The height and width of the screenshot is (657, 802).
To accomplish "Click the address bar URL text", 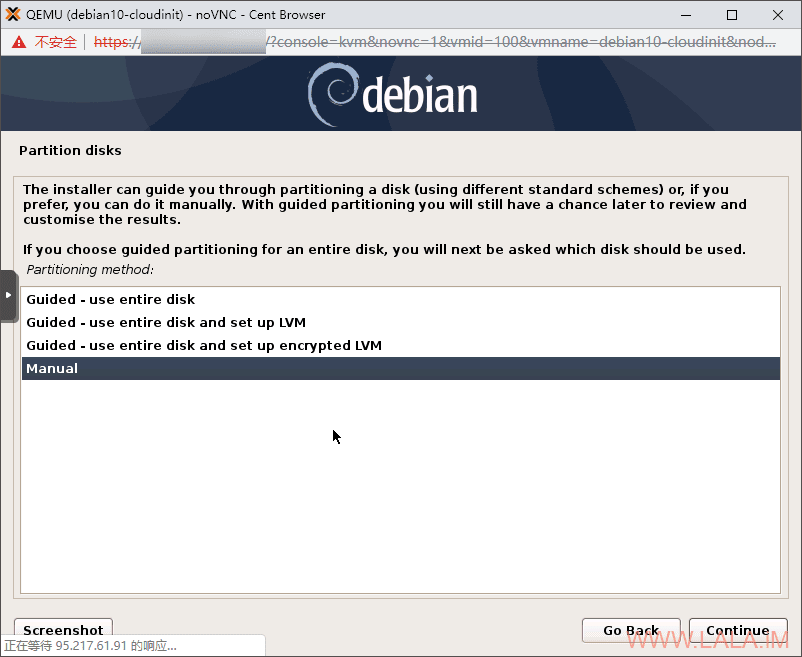I will [x=435, y=42].
